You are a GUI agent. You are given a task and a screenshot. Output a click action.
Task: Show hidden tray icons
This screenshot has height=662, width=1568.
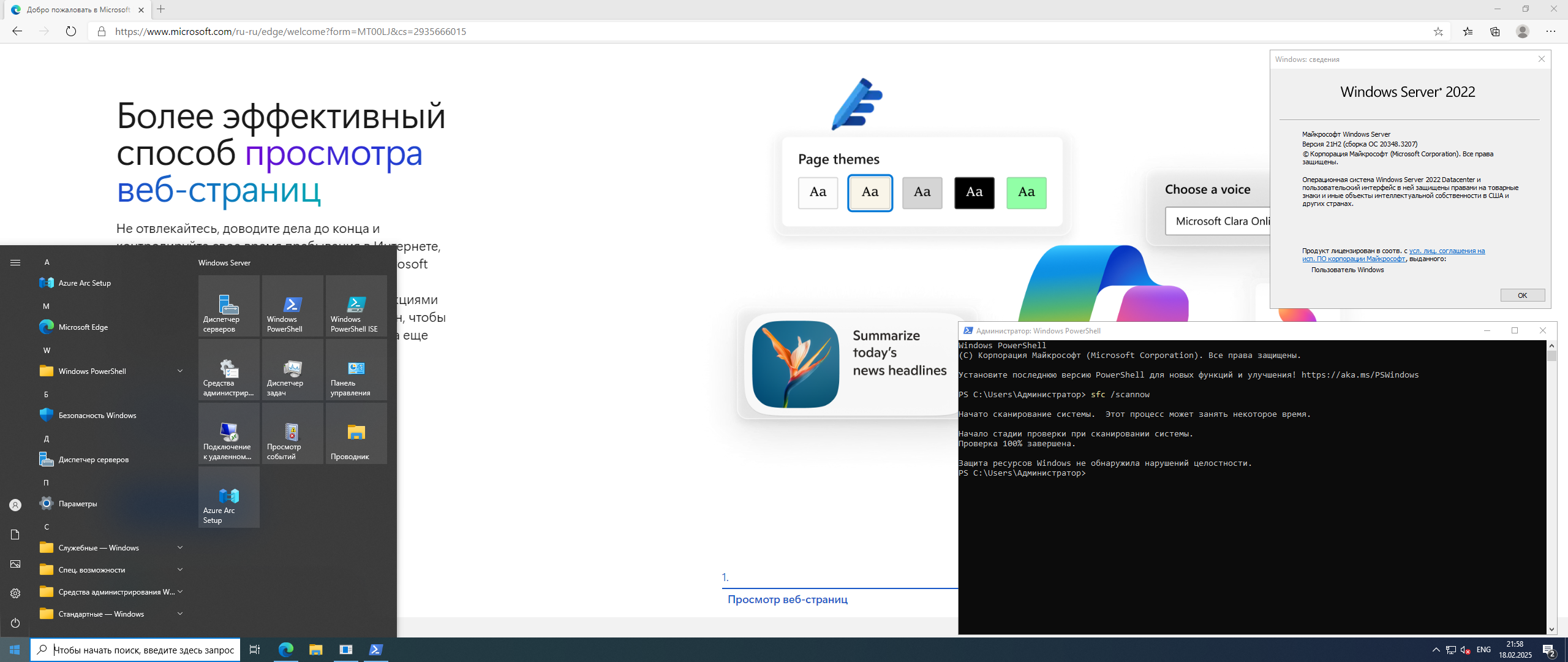[1436, 650]
